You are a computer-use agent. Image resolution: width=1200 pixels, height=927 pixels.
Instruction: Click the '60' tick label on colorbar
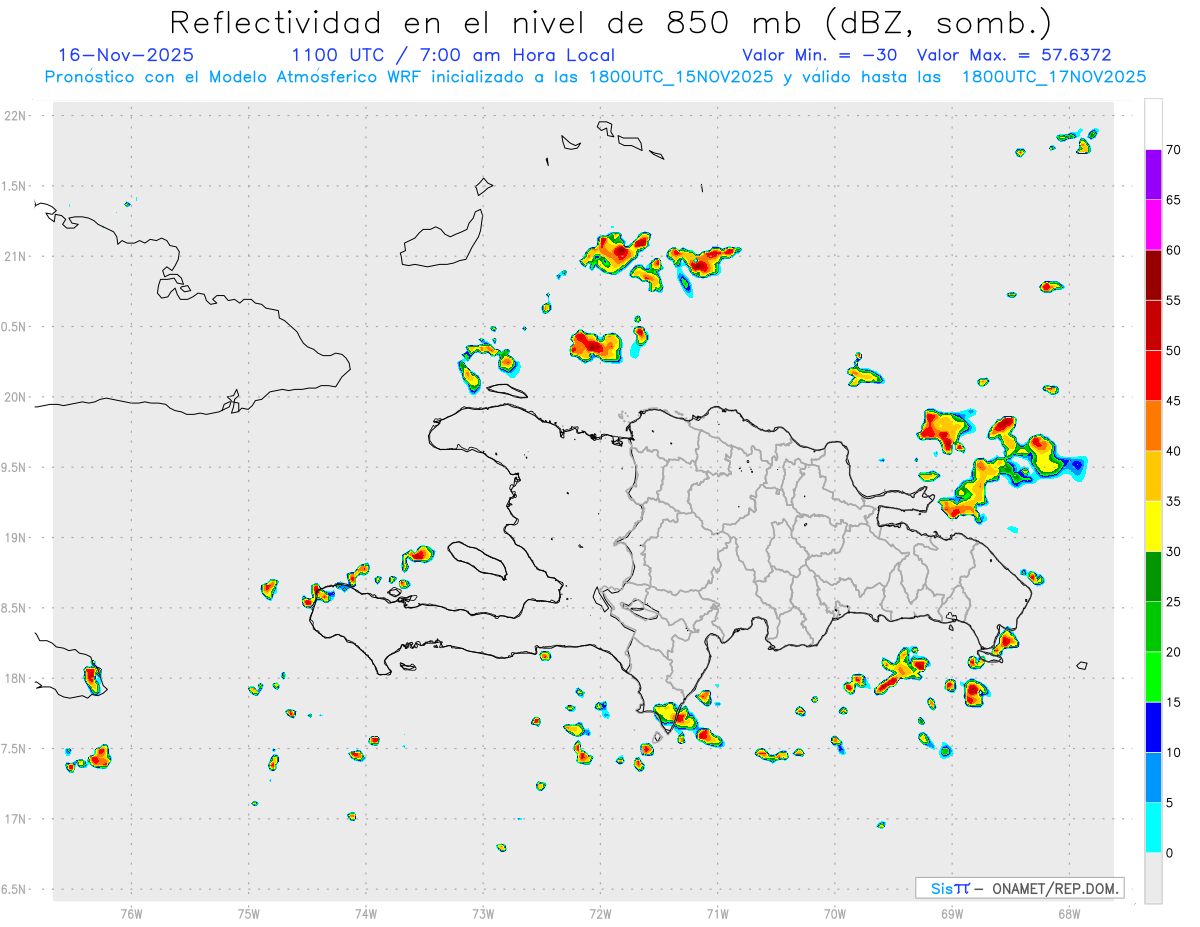pos(1174,250)
